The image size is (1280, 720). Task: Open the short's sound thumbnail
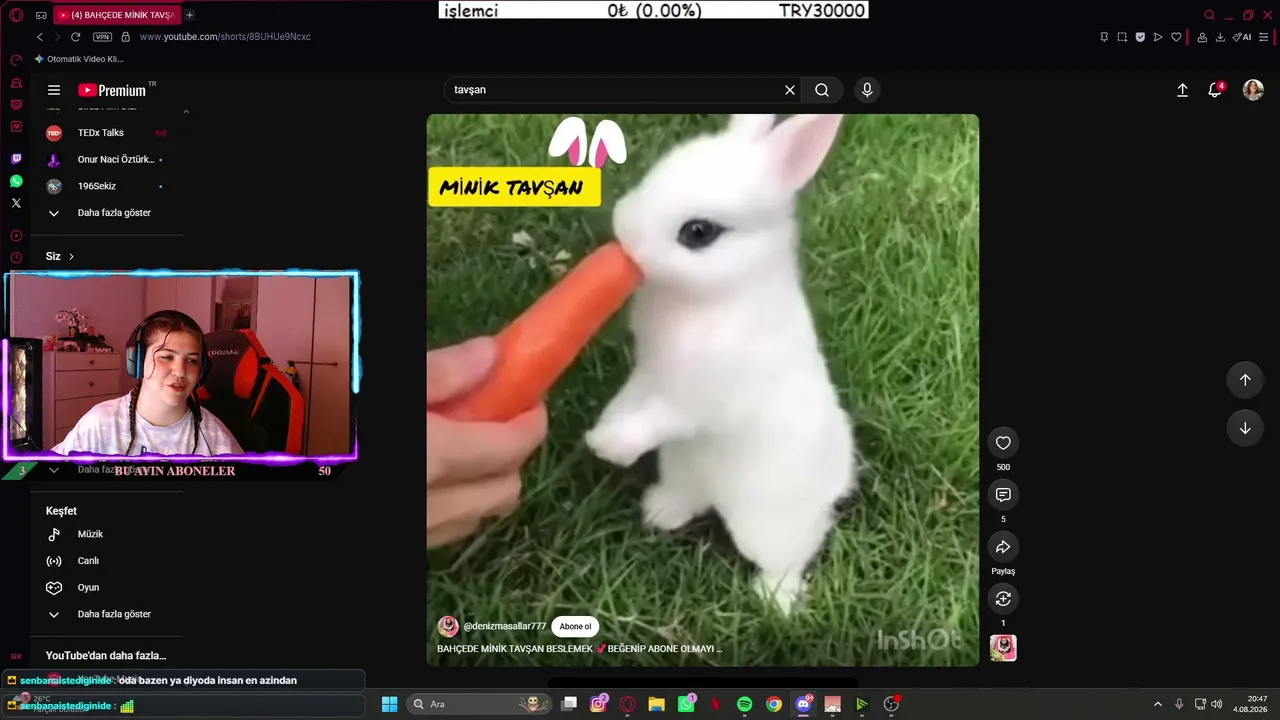point(1003,648)
